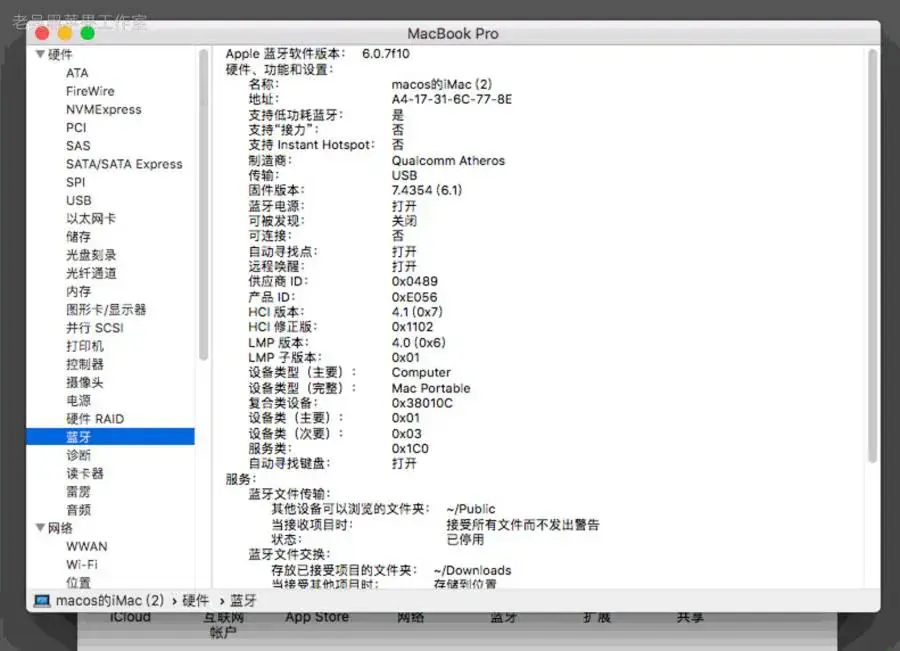Select 图形卡/显示器 entry

point(106,309)
